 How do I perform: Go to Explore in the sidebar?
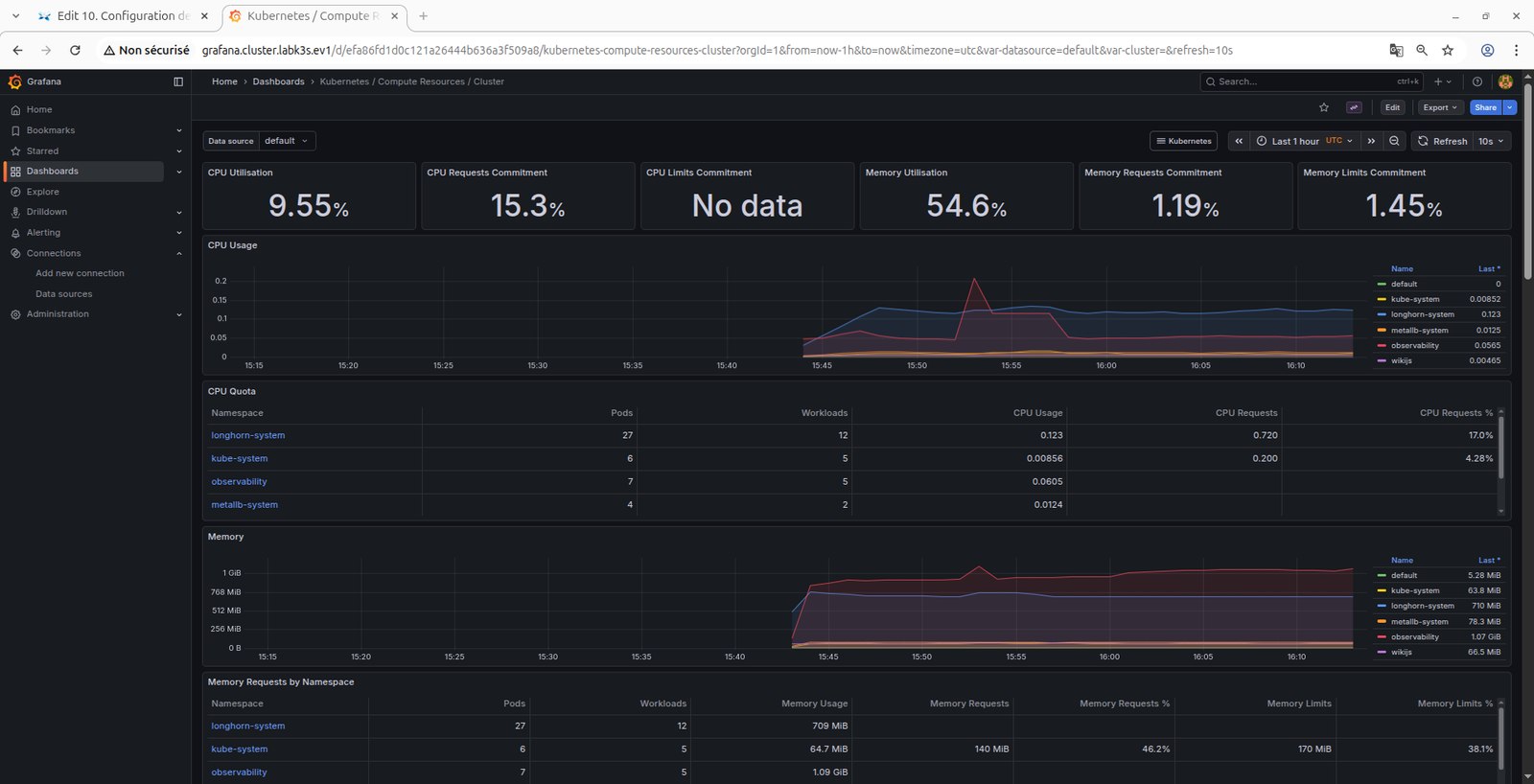(x=42, y=192)
